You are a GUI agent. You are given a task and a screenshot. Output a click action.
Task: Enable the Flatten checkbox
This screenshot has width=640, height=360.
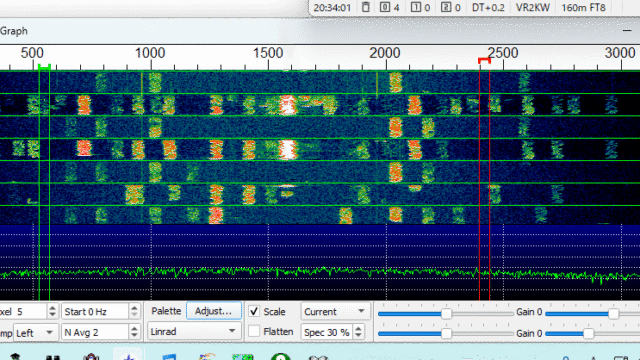254,331
